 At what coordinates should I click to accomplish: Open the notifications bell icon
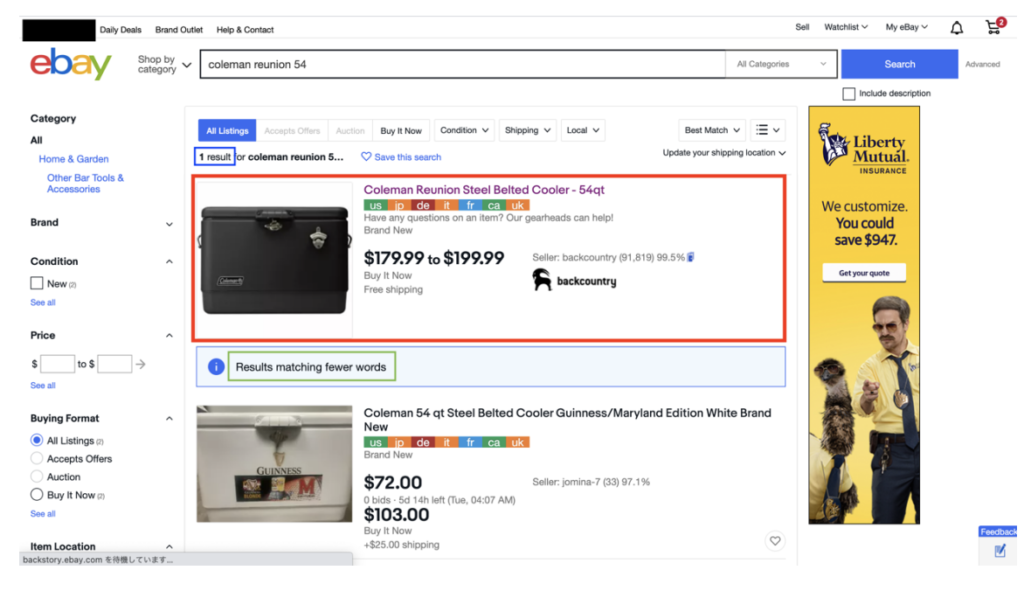[x=956, y=28]
